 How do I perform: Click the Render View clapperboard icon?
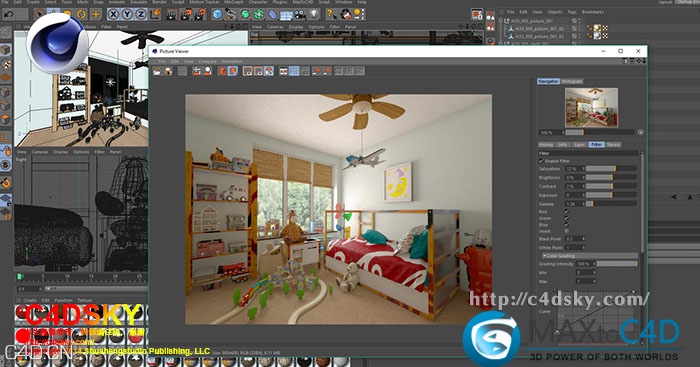tap(171, 14)
